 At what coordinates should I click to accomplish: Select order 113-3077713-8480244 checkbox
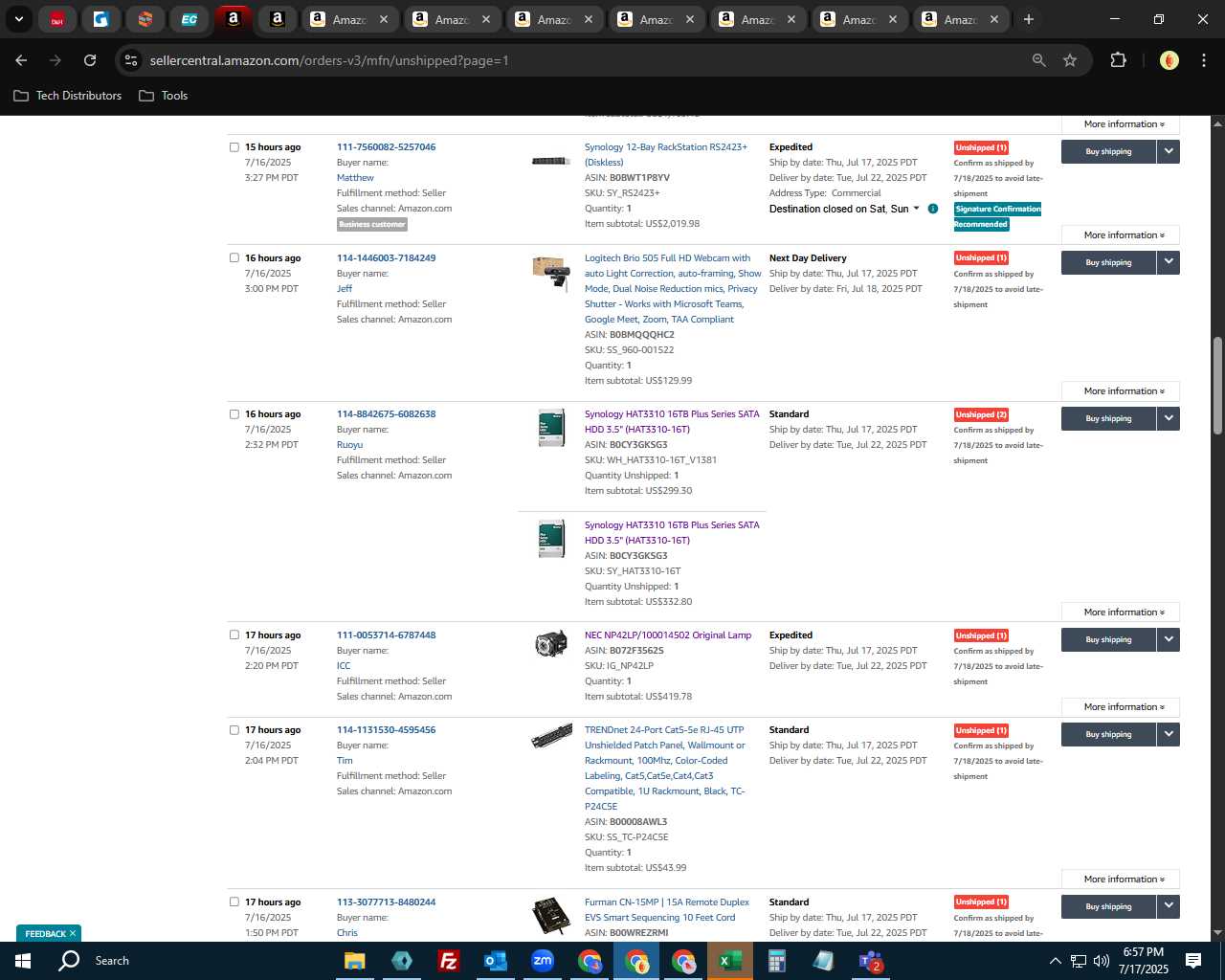[x=234, y=902]
